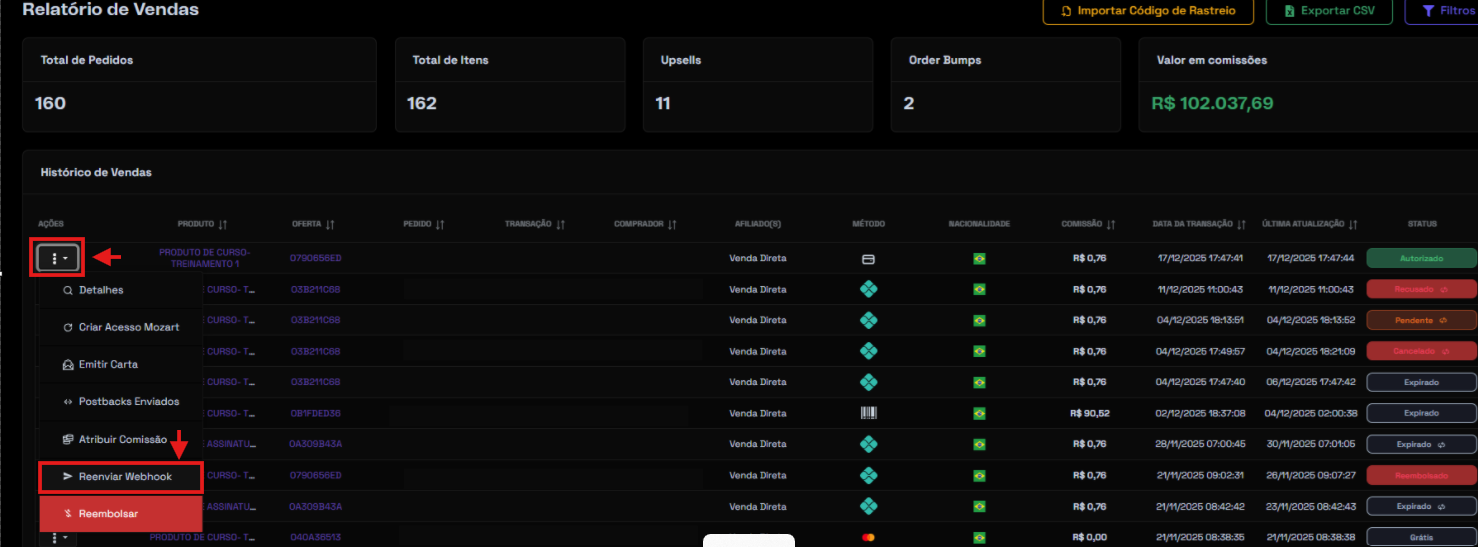
Task: Click the sort icon for Data da Transação
Action: coord(1241,225)
